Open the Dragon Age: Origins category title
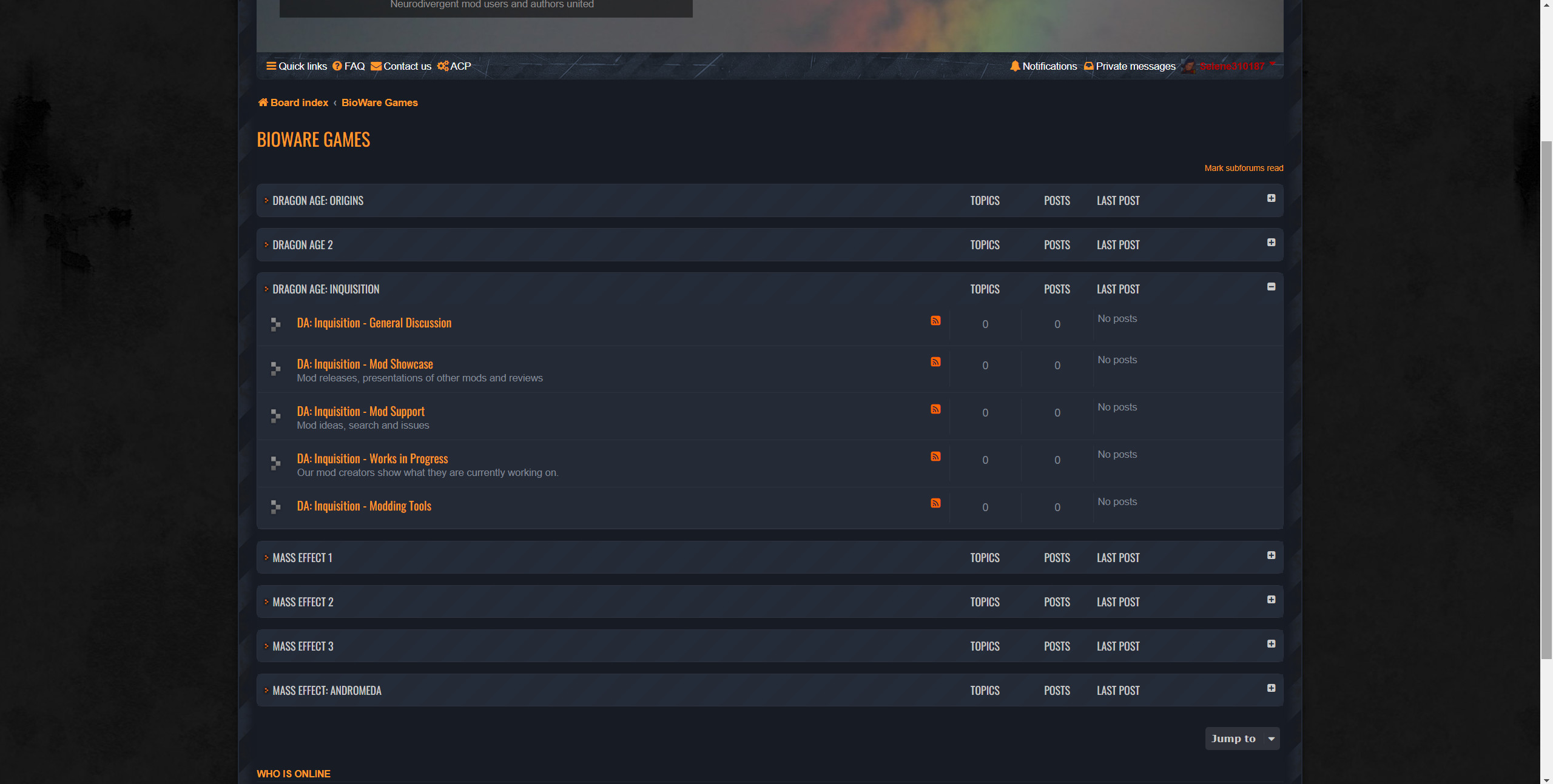 (318, 201)
